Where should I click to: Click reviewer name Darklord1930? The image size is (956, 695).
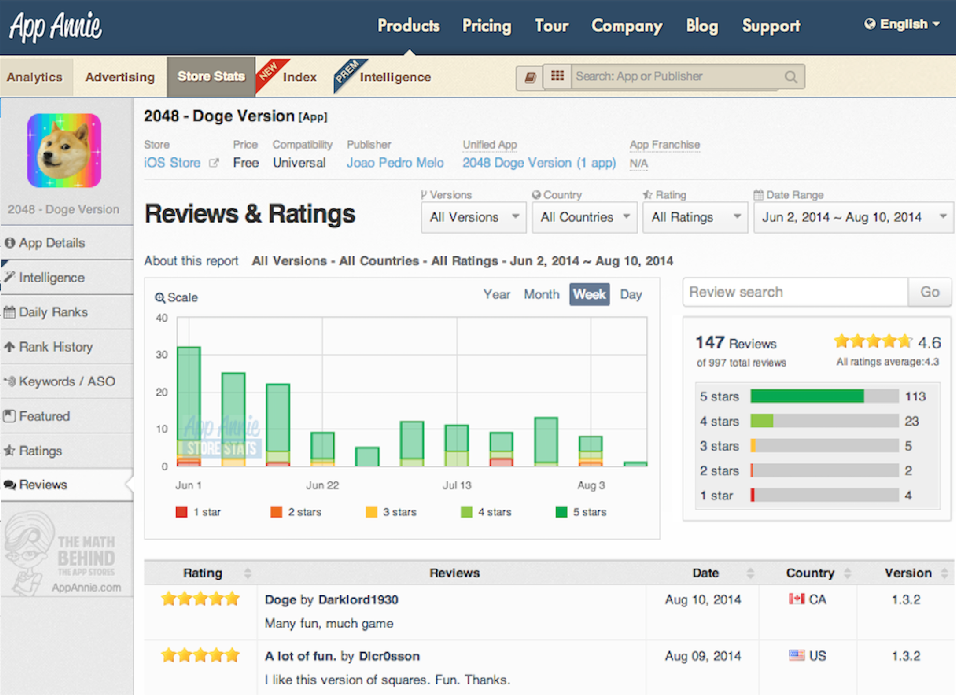(358, 600)
